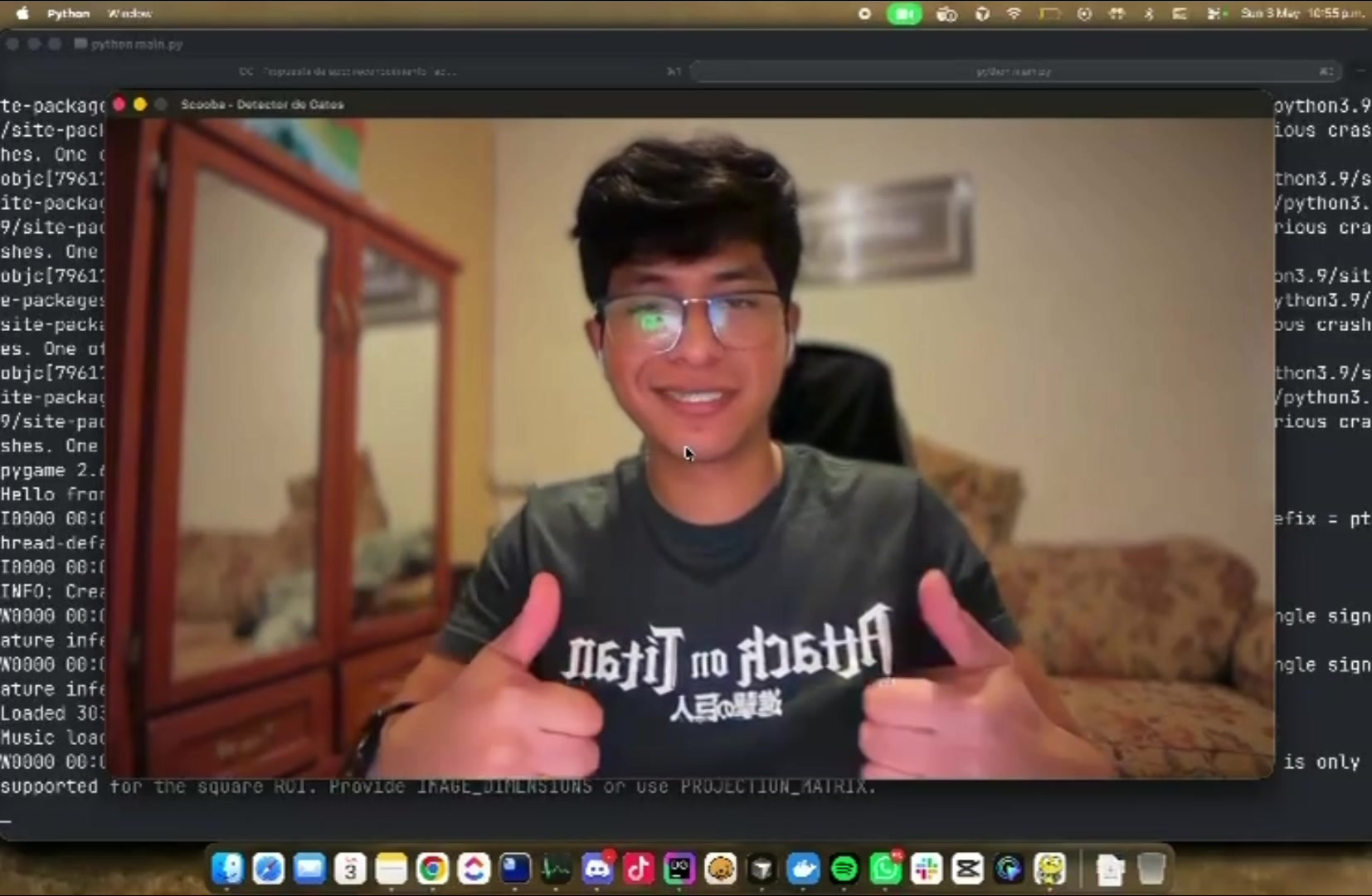Open the Downloads stack in dock

coord(1110,869)
